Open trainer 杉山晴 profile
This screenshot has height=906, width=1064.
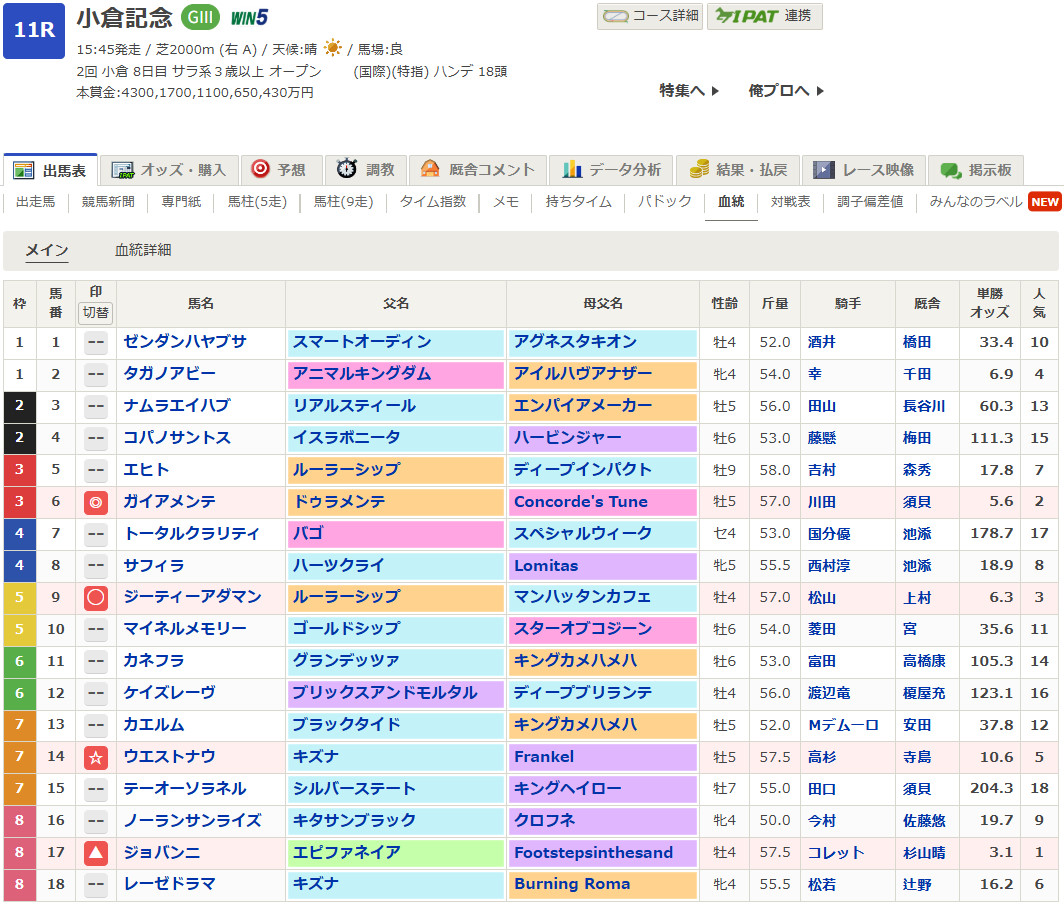tap(924, 853)
